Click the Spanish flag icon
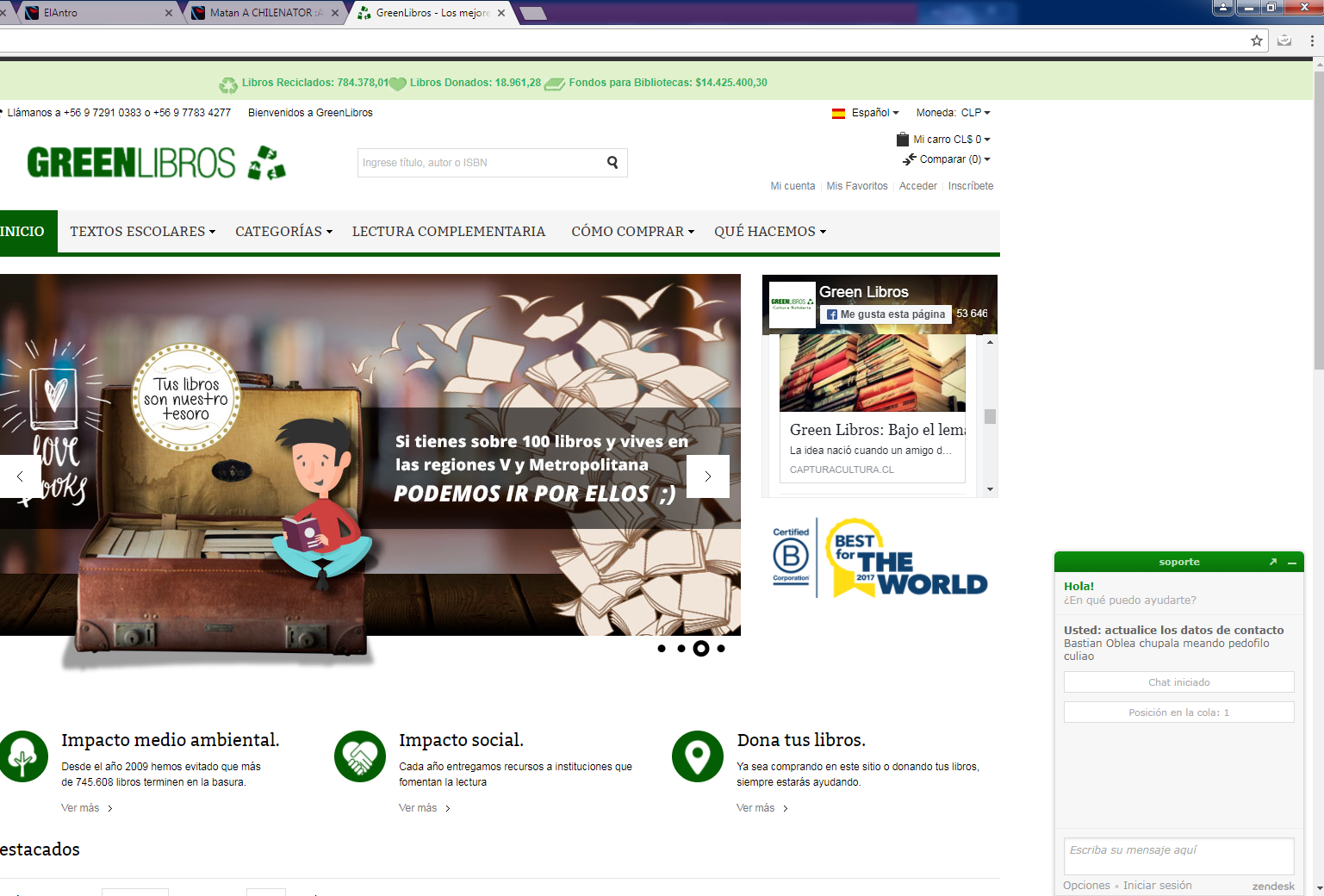Viewport: 1324px width, 896px height. click(838, 113)
